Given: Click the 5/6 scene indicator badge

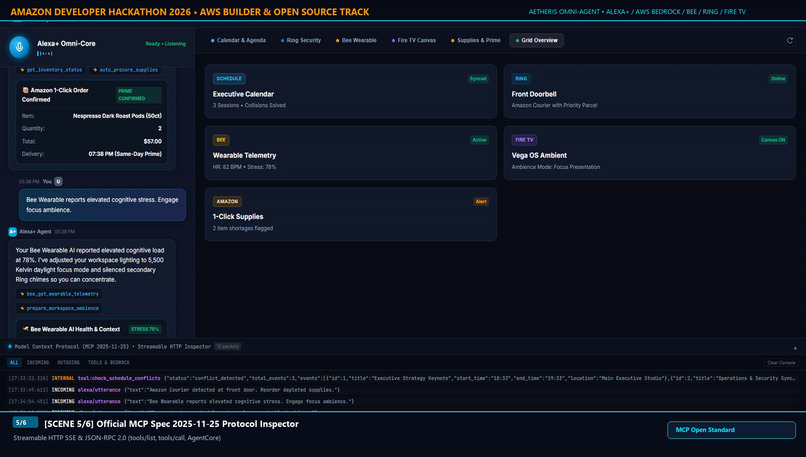Looking at the screenshot, I should click(x=25, y=423).
